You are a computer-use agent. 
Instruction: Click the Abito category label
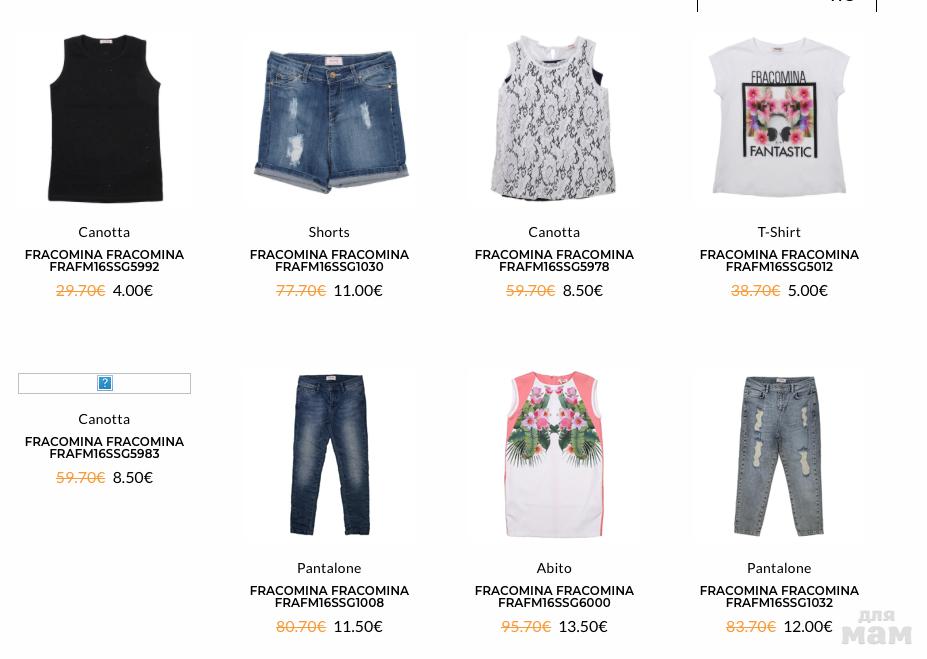554,568
